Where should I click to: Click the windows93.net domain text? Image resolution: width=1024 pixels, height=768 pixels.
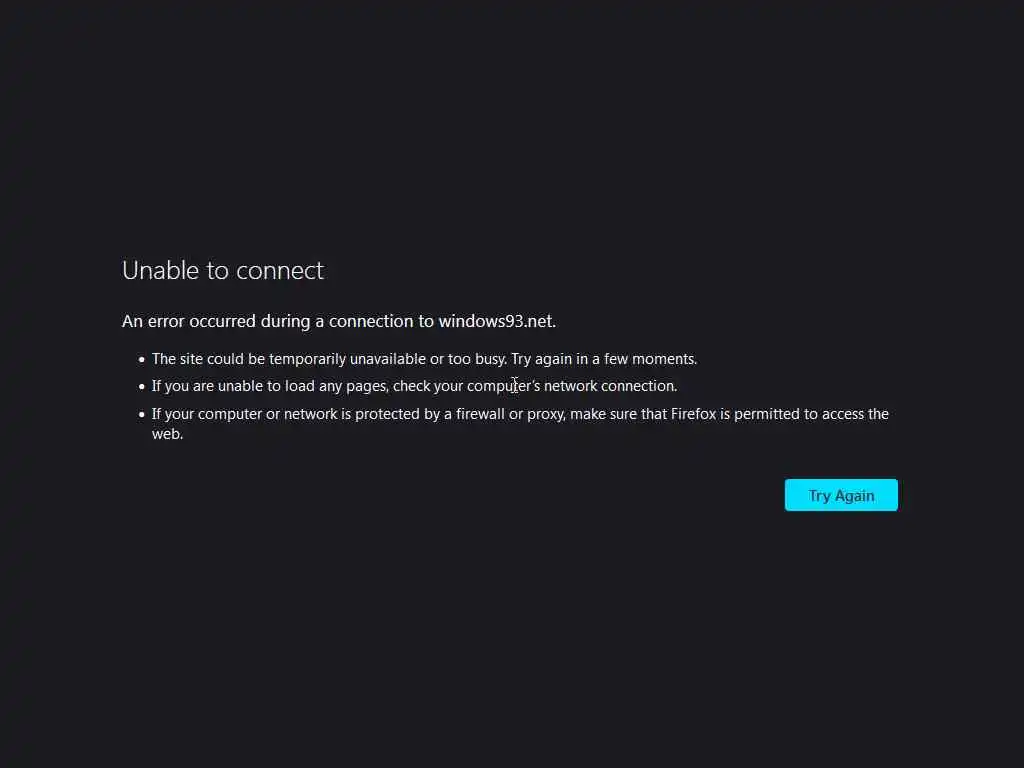tap(497, 321)
